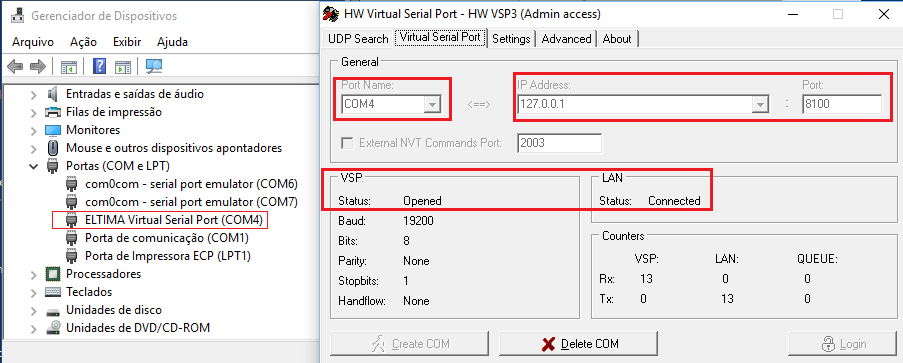Expand the Unidades de DVD/CD-ROM node

point(33,328)
